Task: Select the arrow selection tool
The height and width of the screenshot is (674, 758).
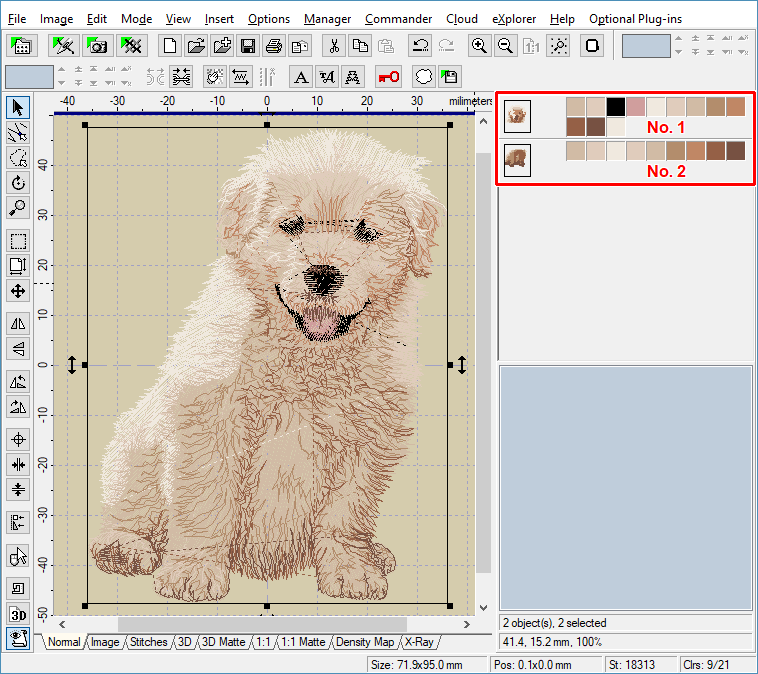Action: 17,107
